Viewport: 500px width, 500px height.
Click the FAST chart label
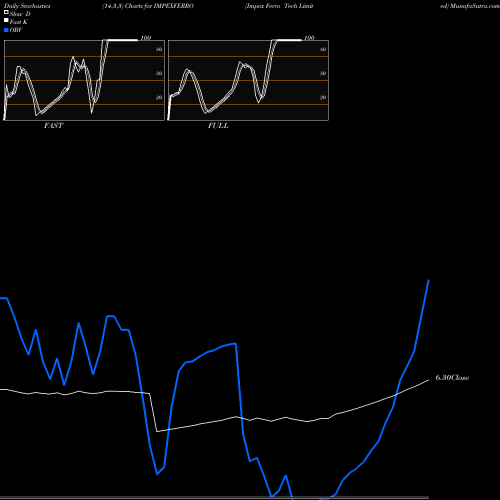53,126
